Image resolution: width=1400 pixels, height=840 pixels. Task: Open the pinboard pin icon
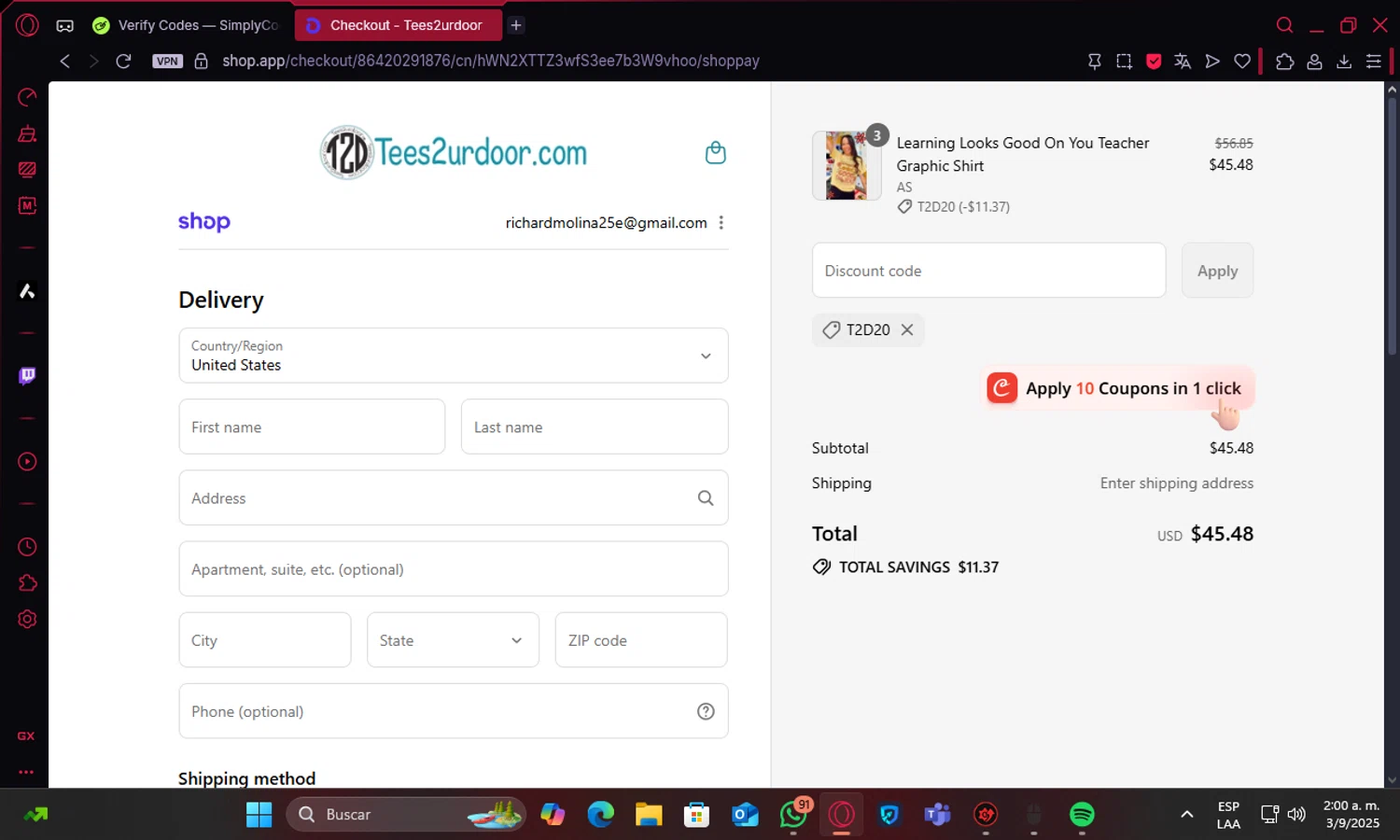pos(1095,61)
